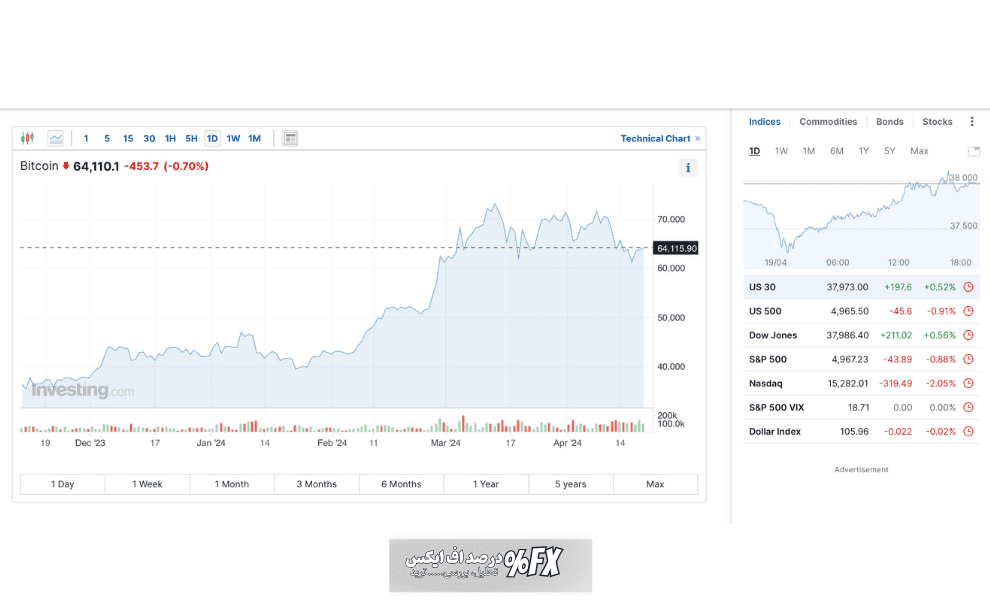The height and width of the screenshot is (600, 990).
Task: Open the three-dot menu beside Stocks tab
Action: pos(972,121)
